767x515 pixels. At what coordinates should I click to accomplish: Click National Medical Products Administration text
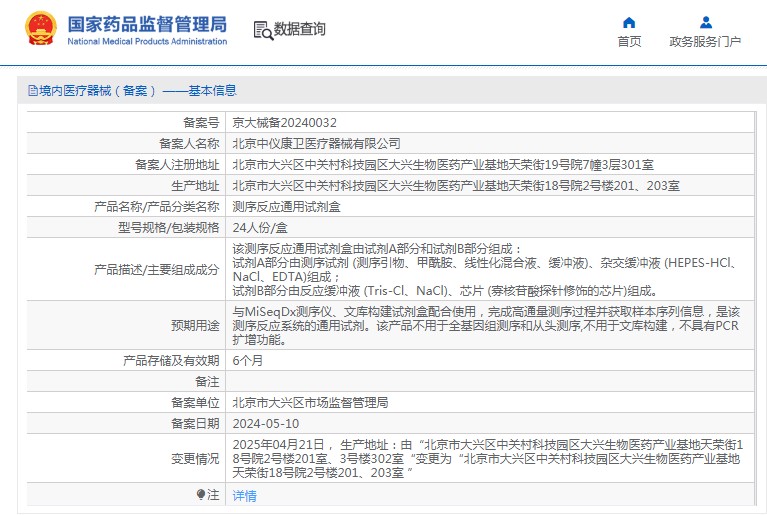tap(147, 42)
